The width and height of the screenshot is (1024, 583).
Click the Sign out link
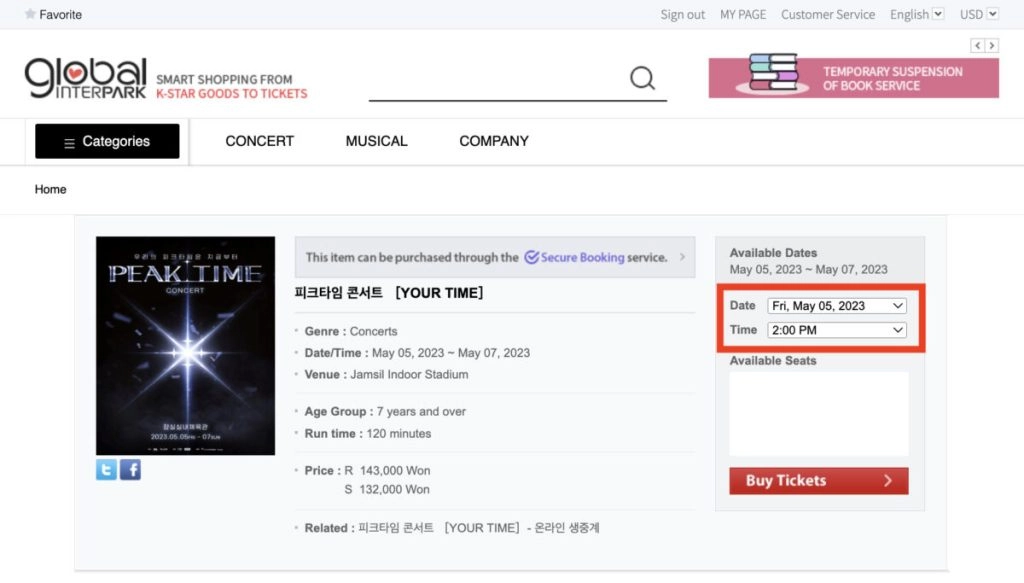[x=682, y=14]
